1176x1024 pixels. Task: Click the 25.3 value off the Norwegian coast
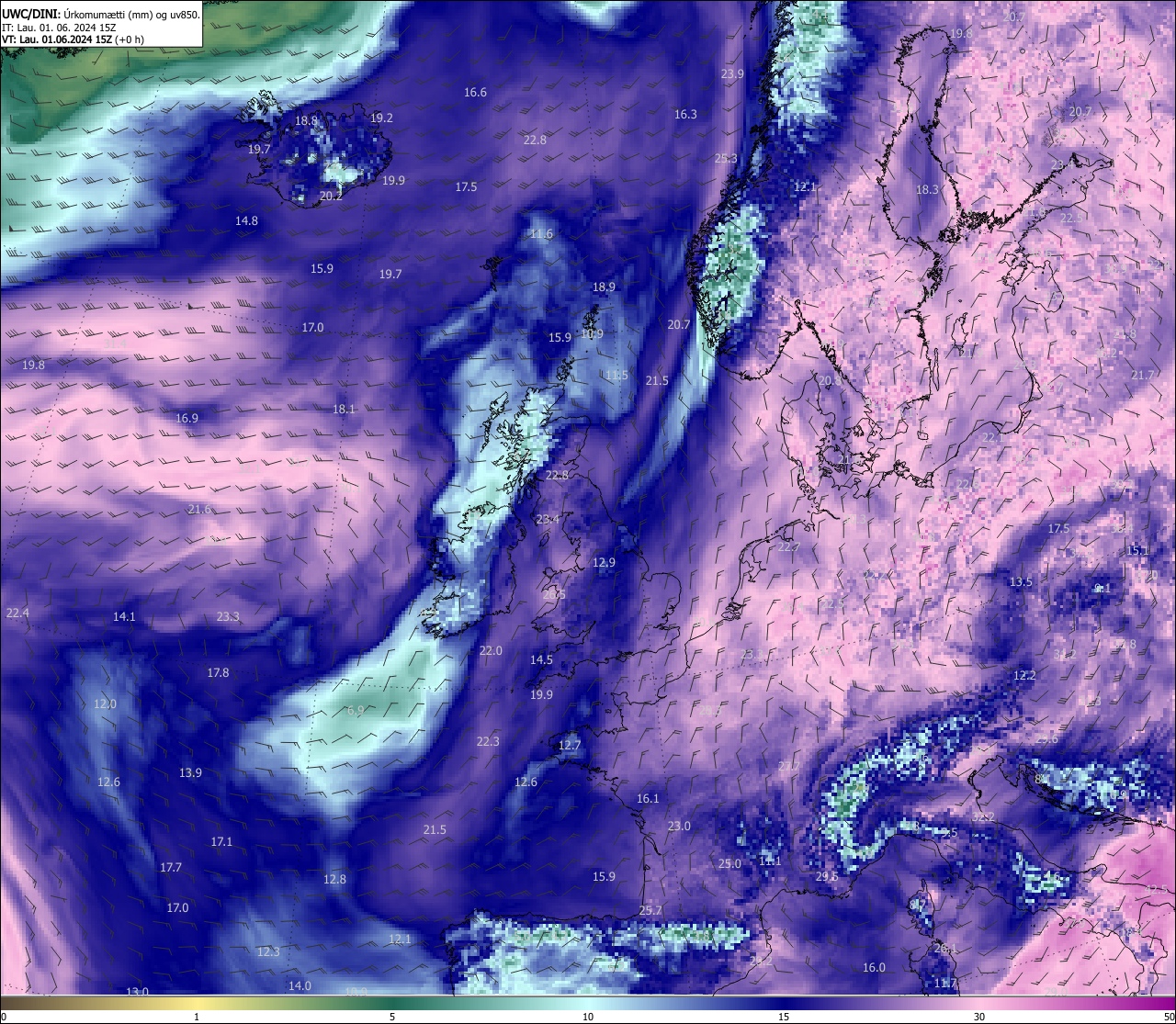pyautogui.click(x=726, y=159)
